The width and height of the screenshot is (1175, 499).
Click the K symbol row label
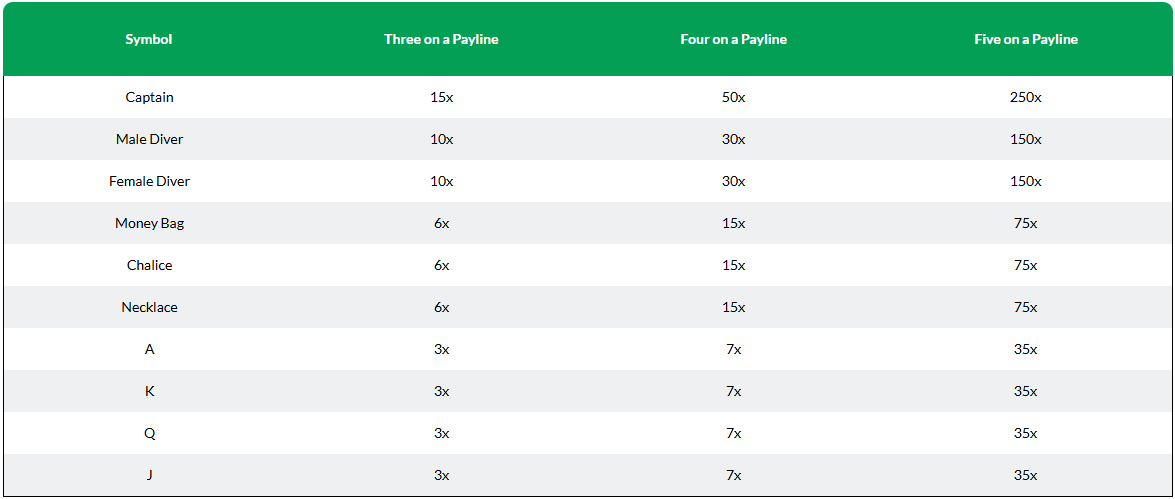(149, 391)
